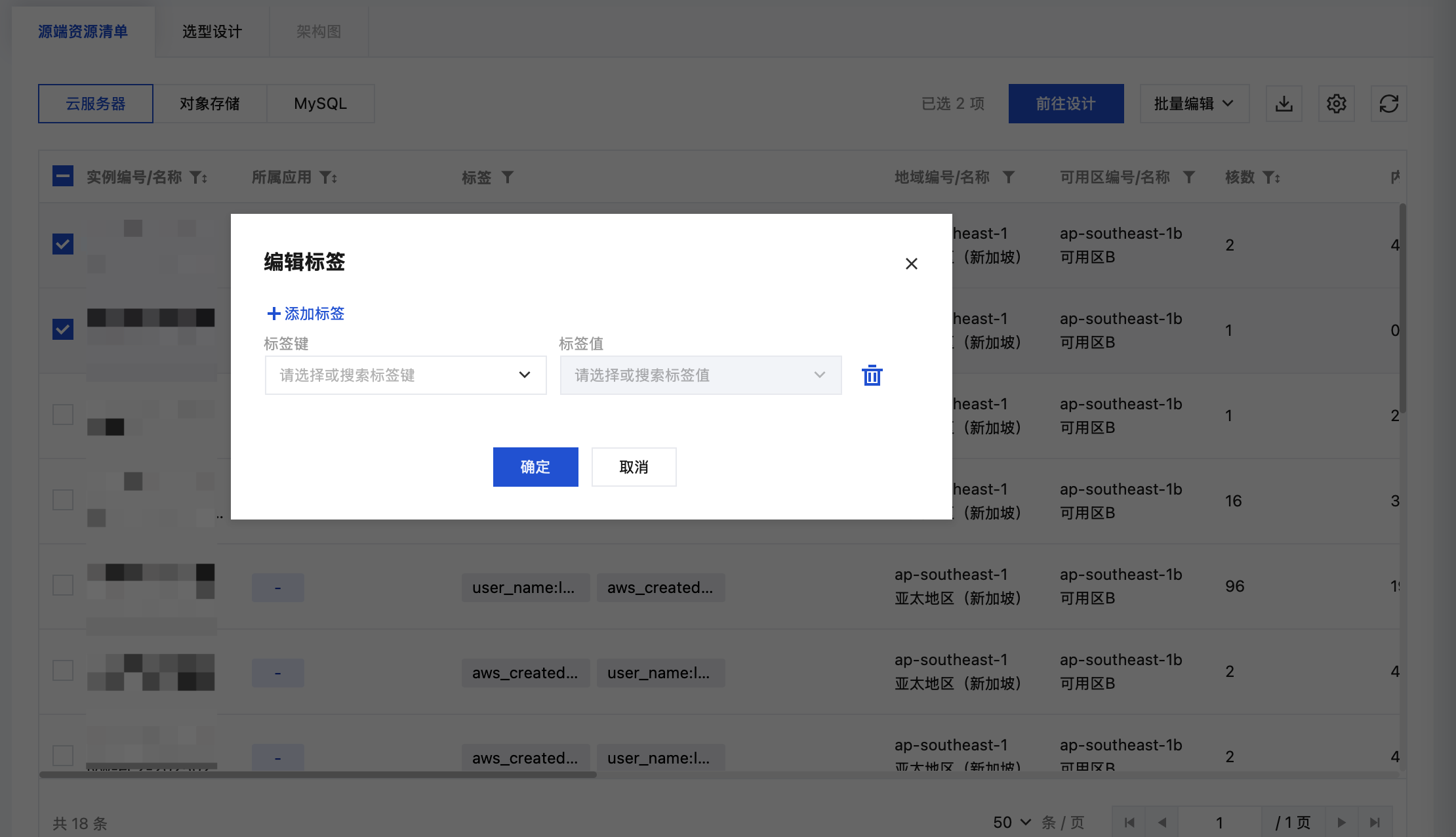Uncheck the first selected row checkbox
This screenshot has height=837, width=1456.
pos(63,245)
